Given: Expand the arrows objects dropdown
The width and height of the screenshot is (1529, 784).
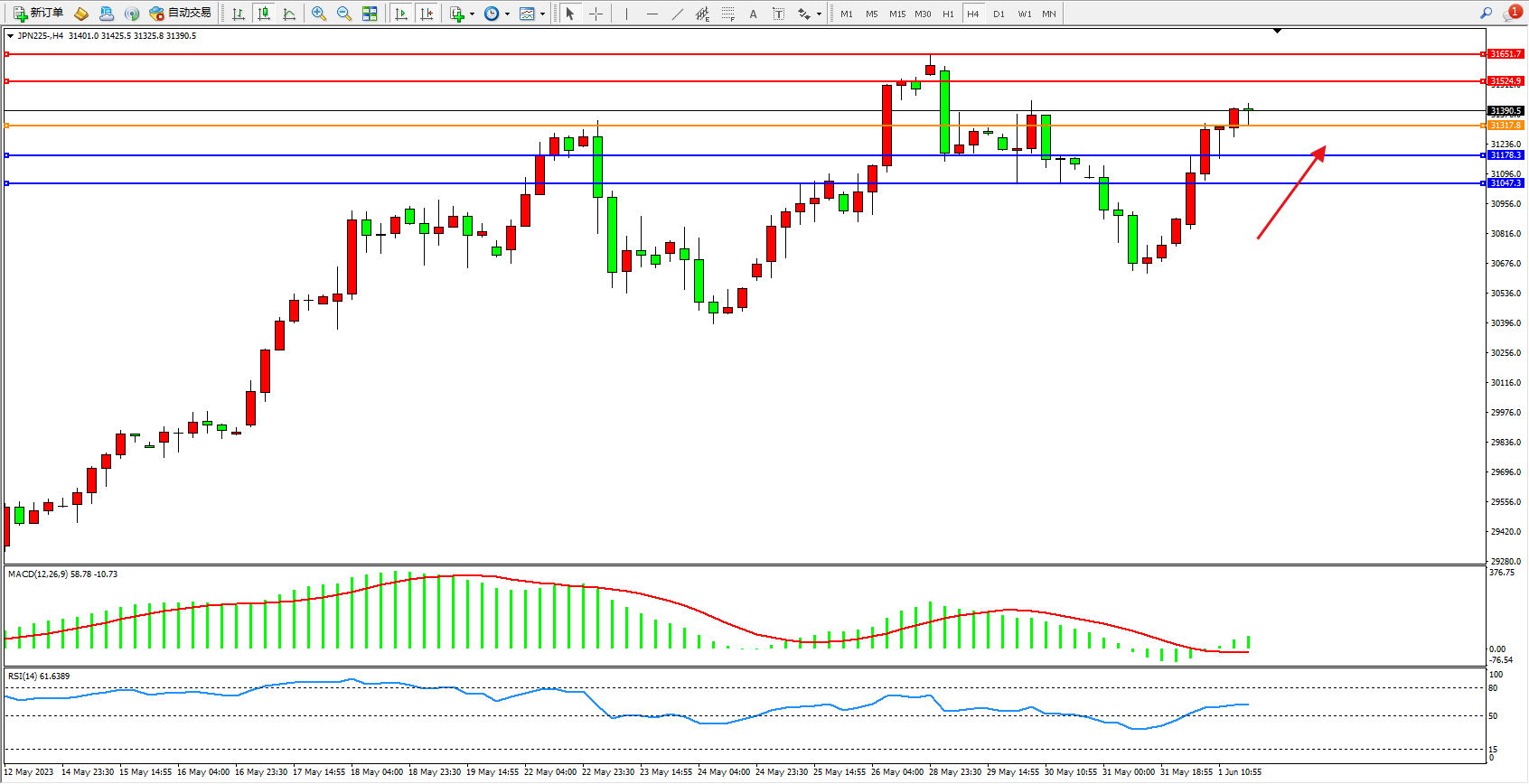Looking at the screenshot, I should pyautogui.click(x=819, y=14).
